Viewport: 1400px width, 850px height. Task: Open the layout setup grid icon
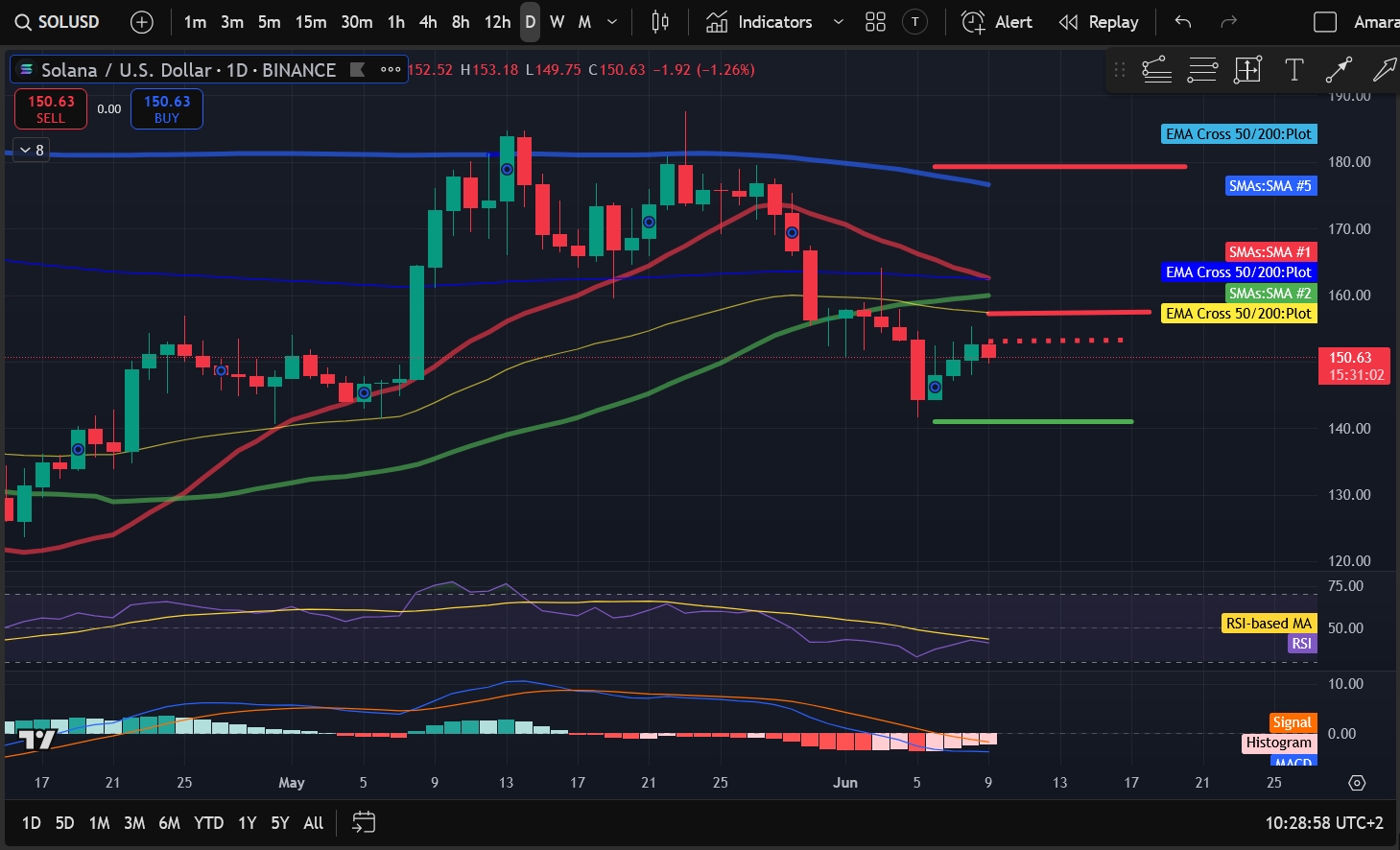(x=875, y=22)
